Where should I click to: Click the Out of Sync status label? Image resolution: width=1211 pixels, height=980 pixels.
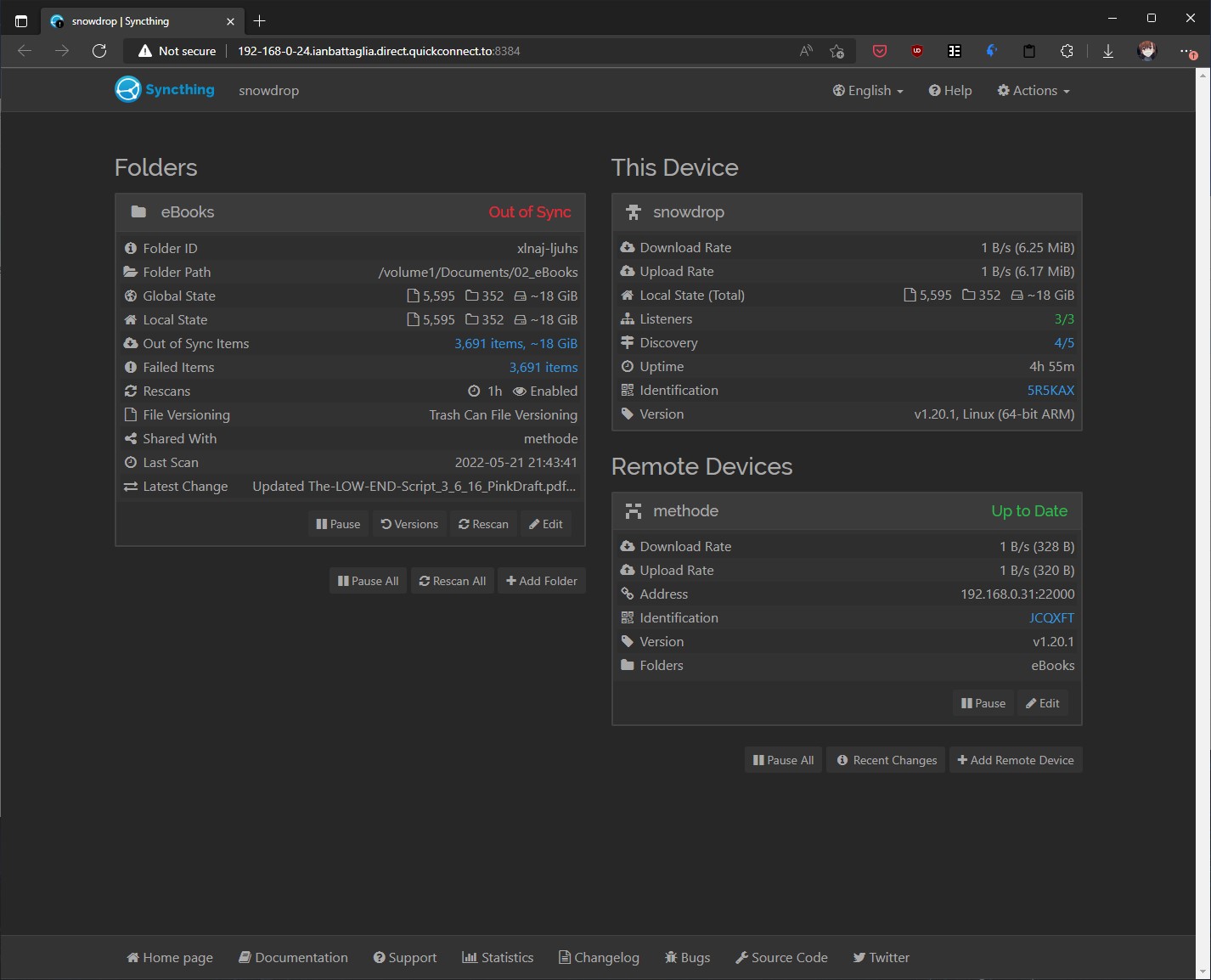[530, 212]
